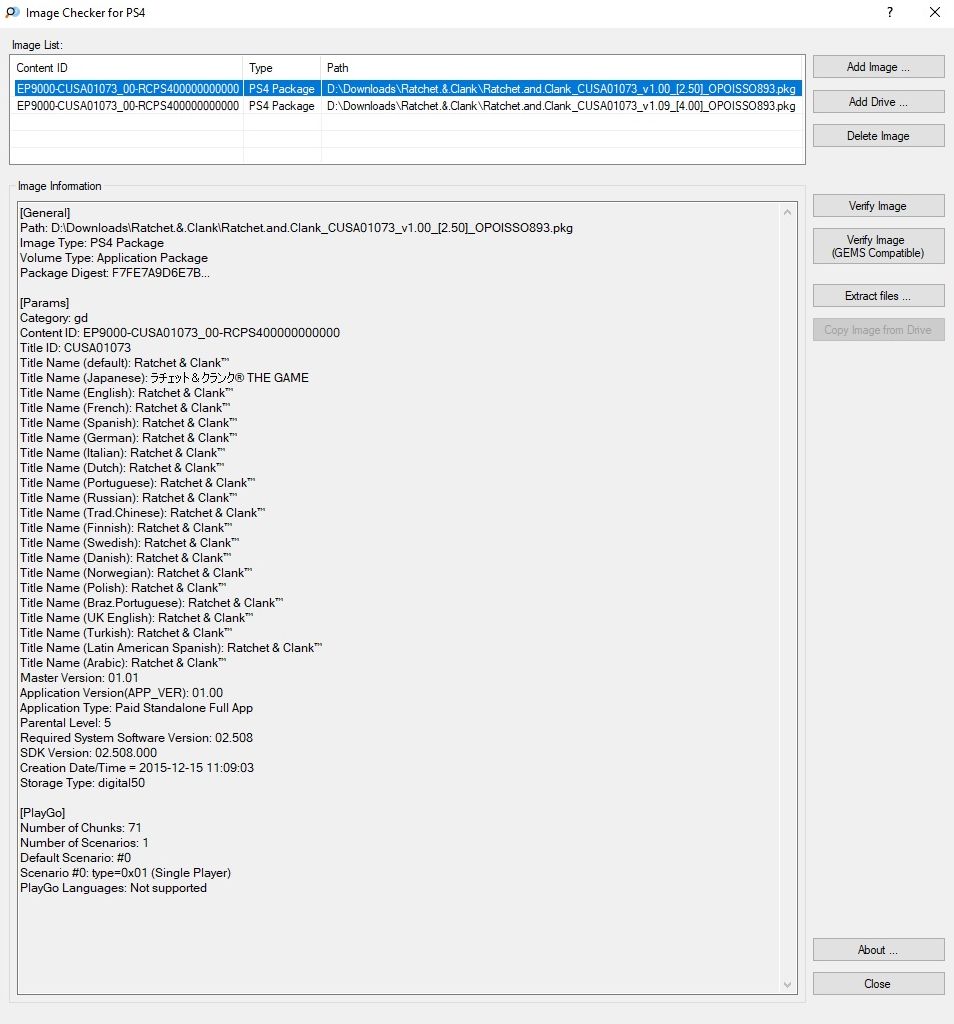Image resolution: width=954 pixels, height=1024 pixels.
Task: Click the [General] section heading
Action: tap(45, 213)
